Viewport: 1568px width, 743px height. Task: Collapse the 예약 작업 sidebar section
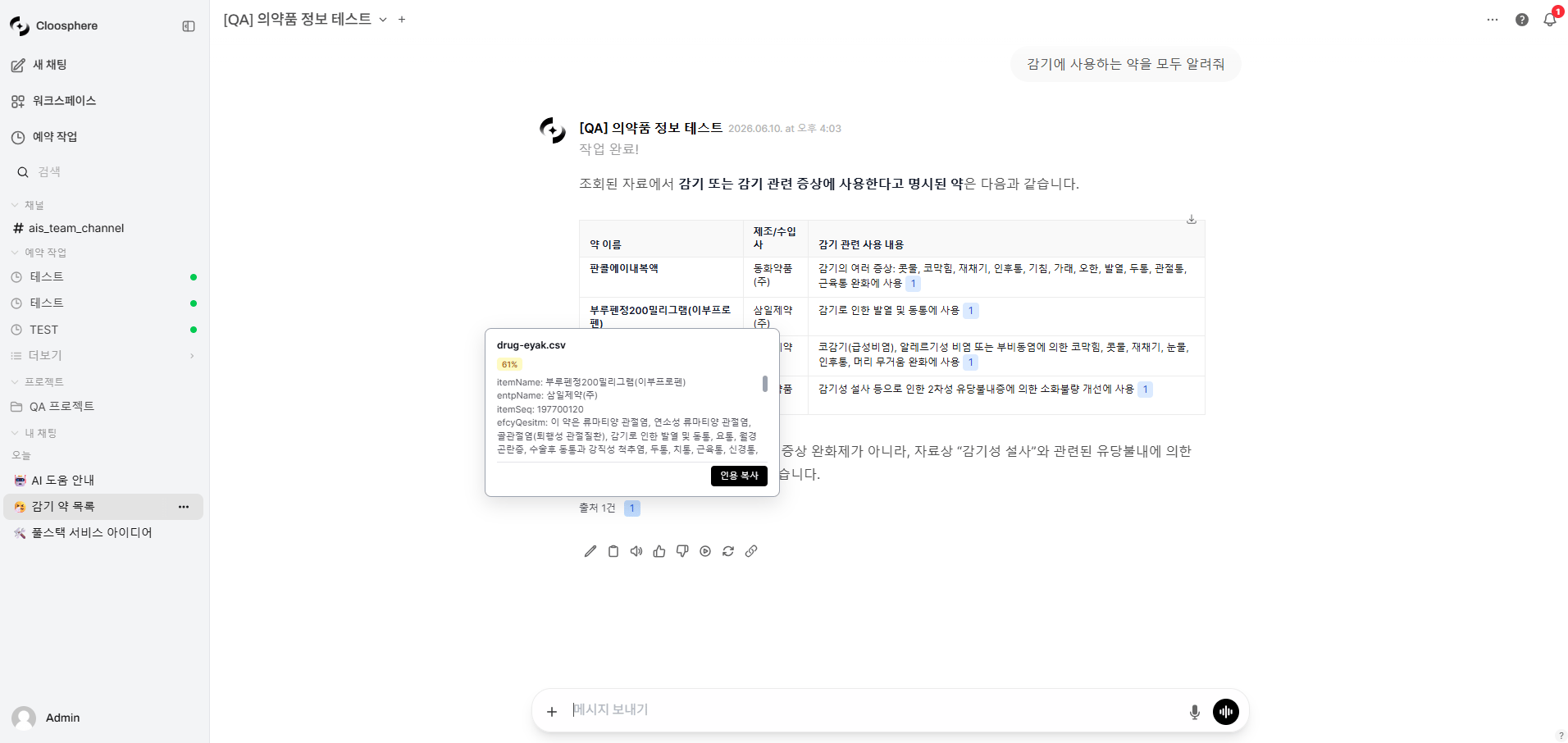tap(39, 253)
